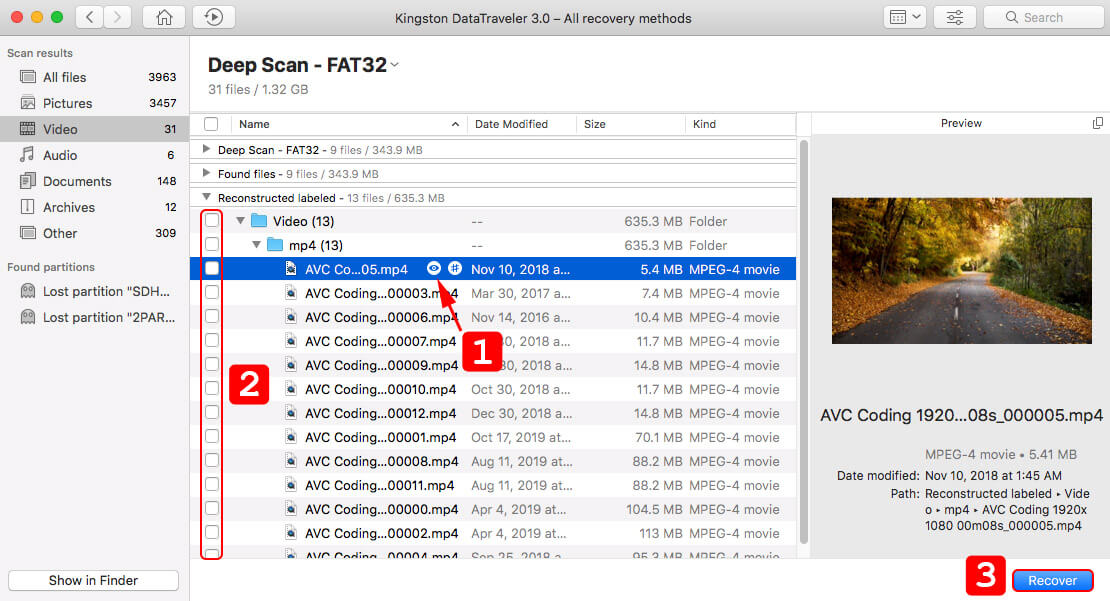Viewport: 1110px width, 601px height.
Task: Collapse the mp4 (13) folder
Action: tap(256, 245)
